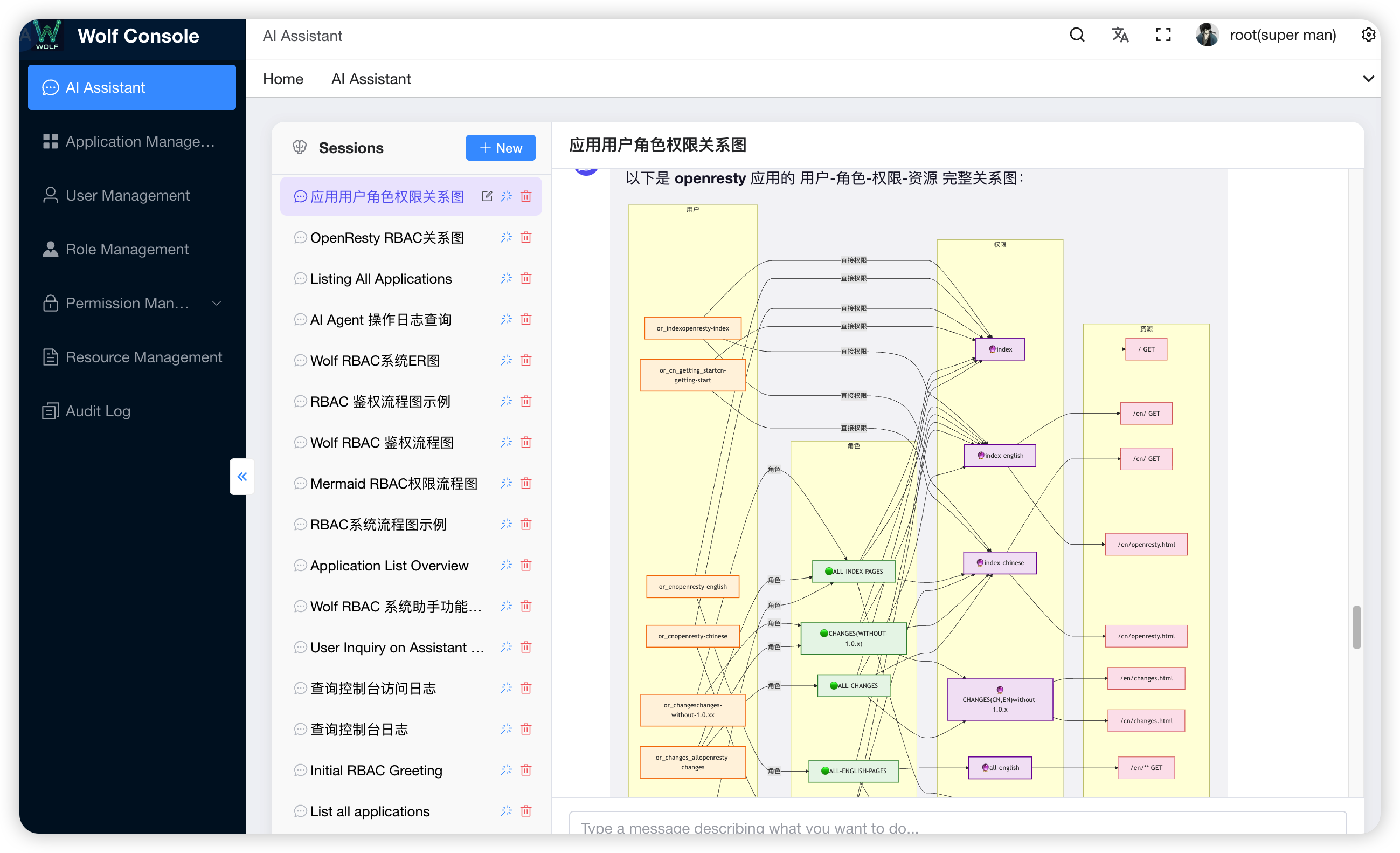Open AI Assistant in the sidebar
The width and height of the screenshot is (1400, 853).
132,87
